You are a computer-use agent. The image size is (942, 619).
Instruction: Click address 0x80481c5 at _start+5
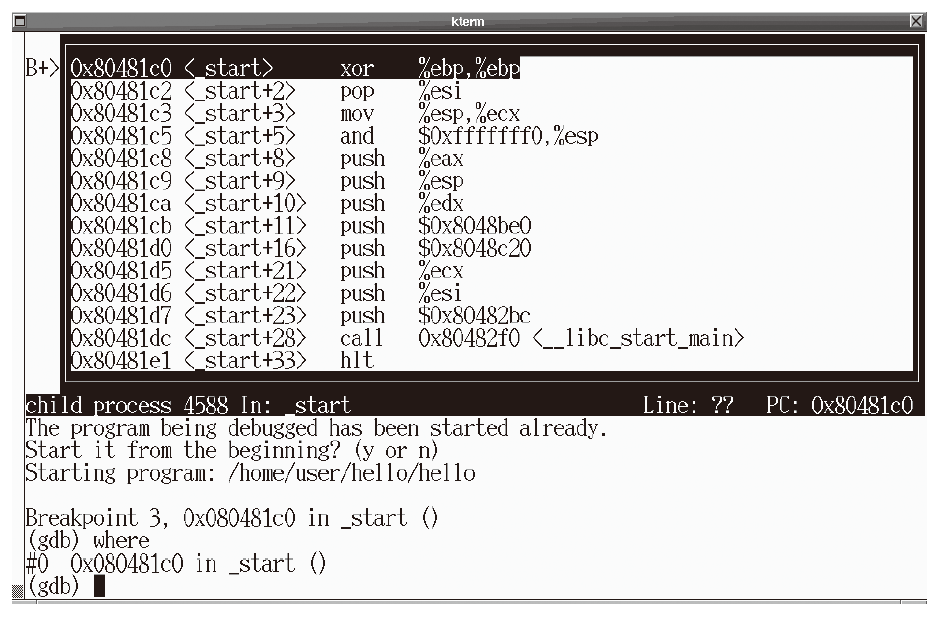(121, 136)
